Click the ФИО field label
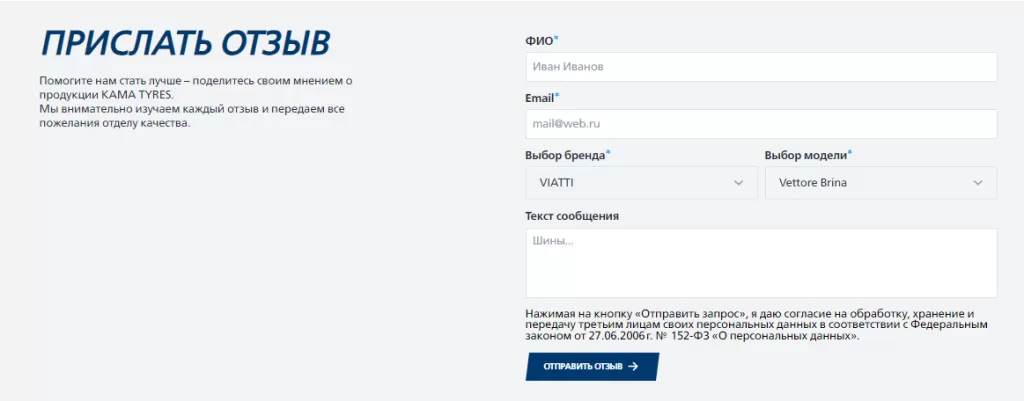 pos(538,41)
